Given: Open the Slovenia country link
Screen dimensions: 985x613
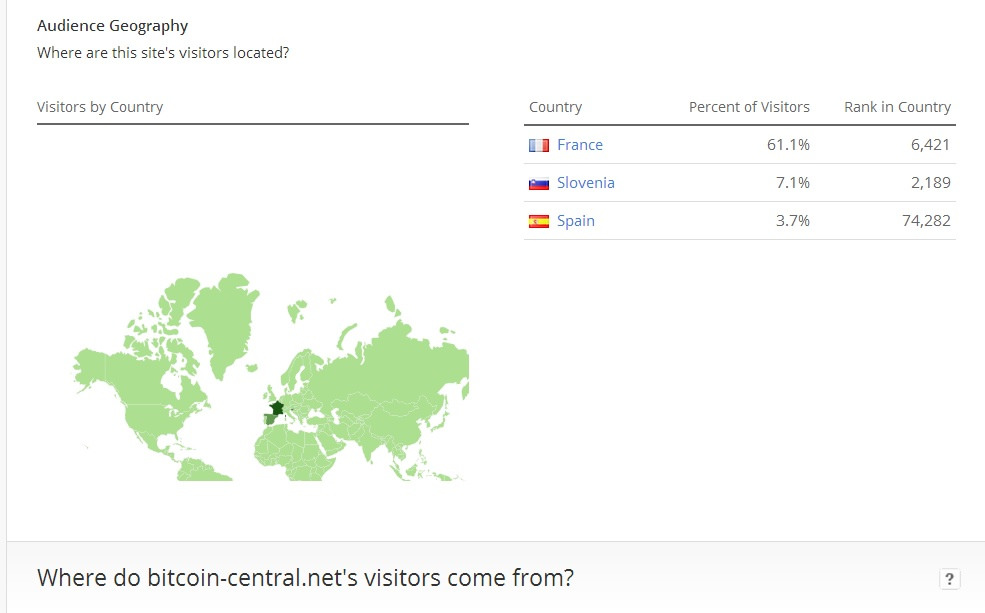Looking at the screenshot, I should [x=585, y=183].
